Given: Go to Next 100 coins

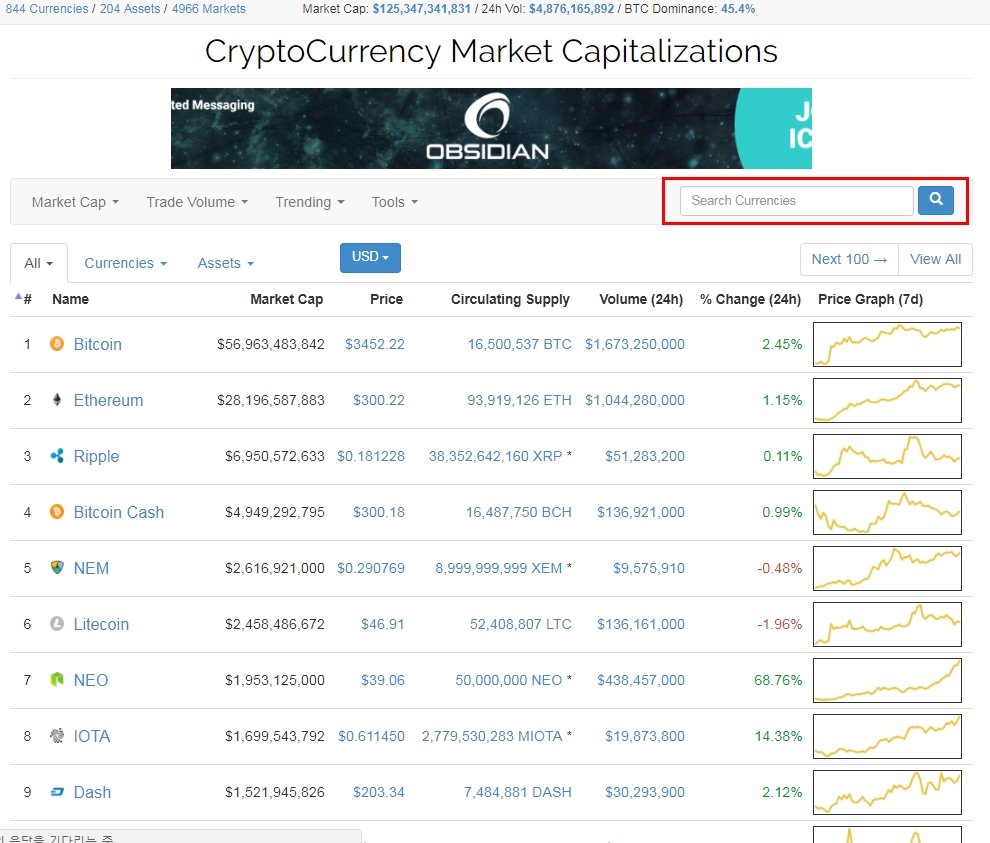Looking at the screenshot, I should click(x=849, y=260).
